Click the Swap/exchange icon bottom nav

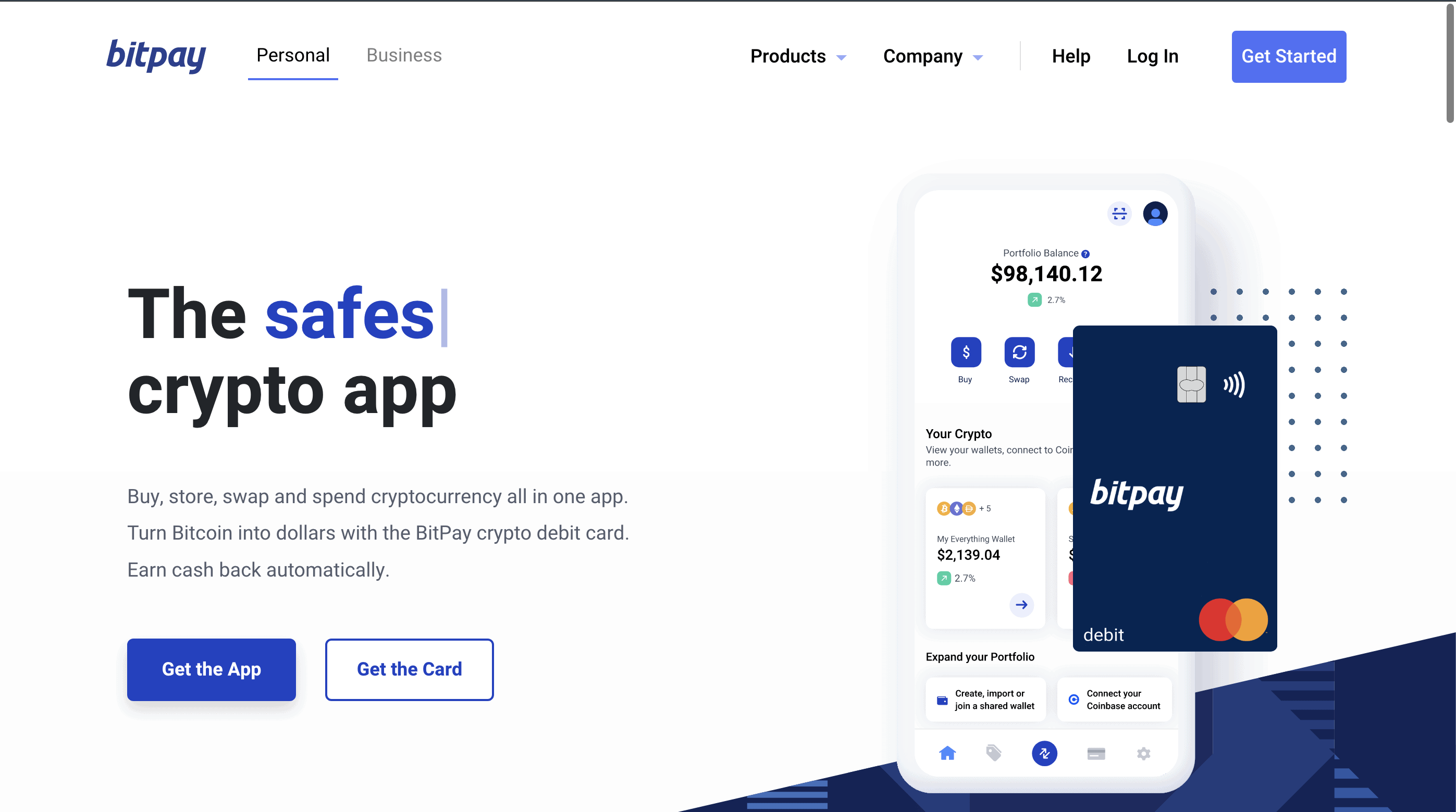pos(1045,752)
